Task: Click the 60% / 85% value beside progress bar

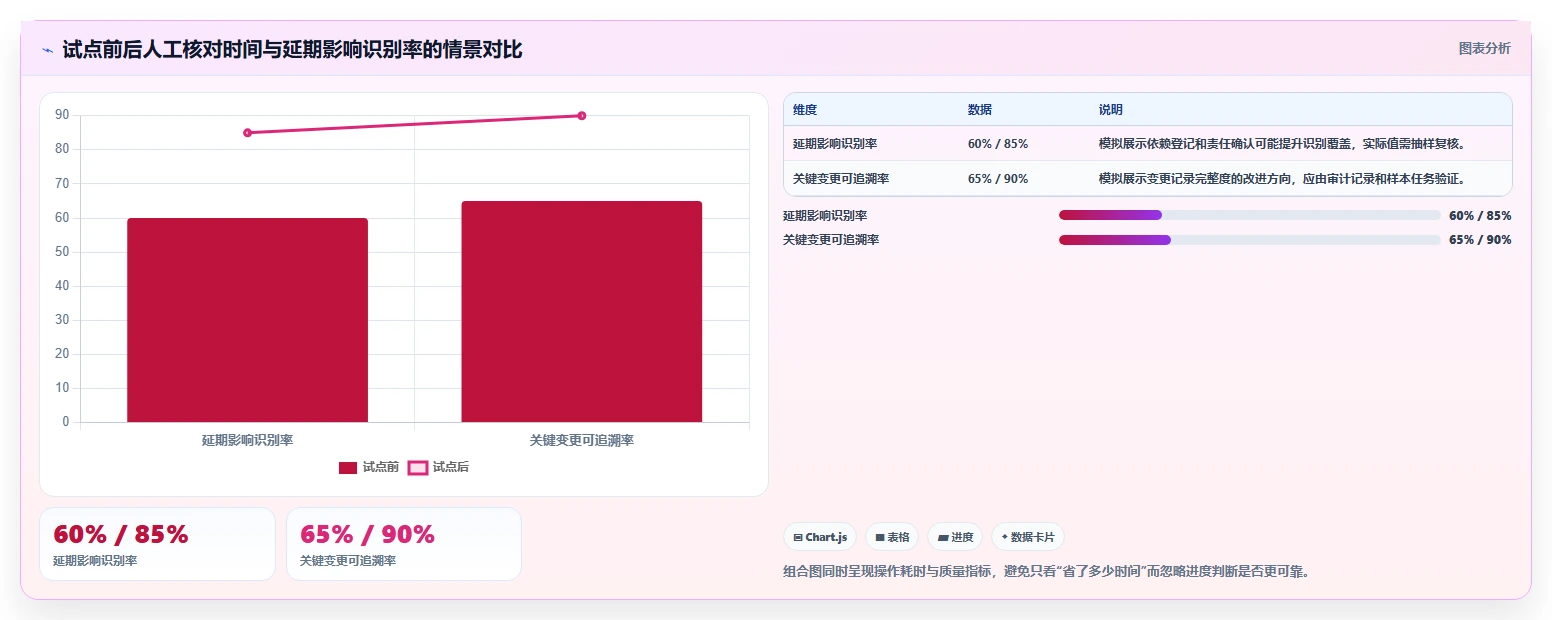Action: click(1480, 215)
